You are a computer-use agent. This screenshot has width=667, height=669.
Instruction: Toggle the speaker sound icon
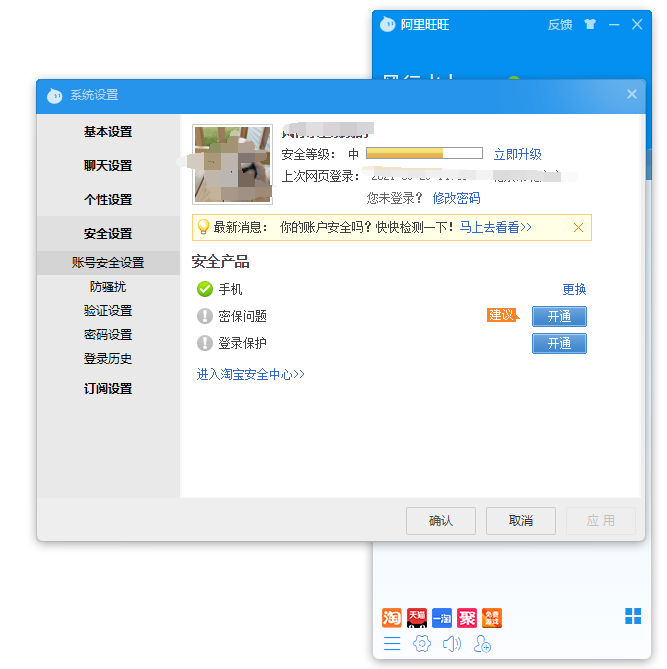[x=452, y=644]
